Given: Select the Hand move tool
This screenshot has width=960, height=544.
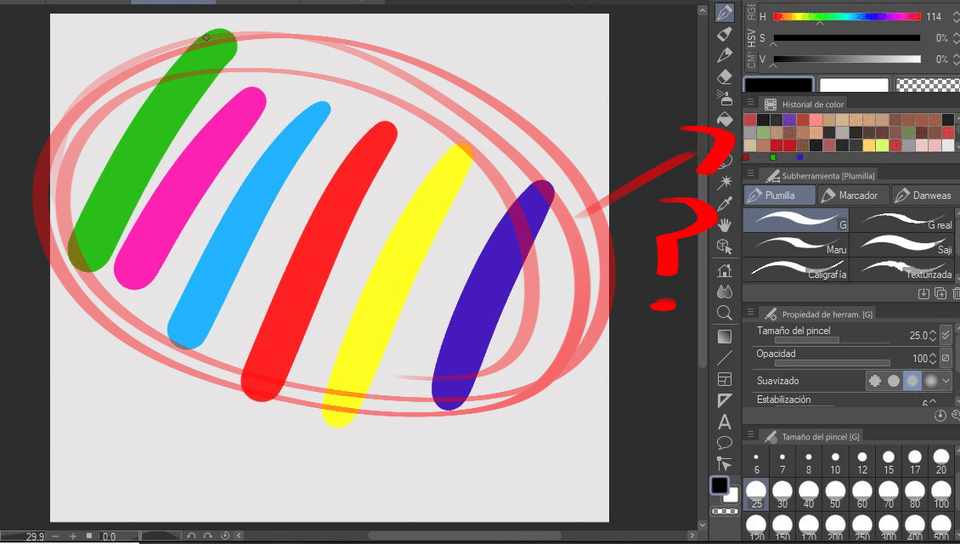Looking at the screenshot, I should (x=725, y=225).
